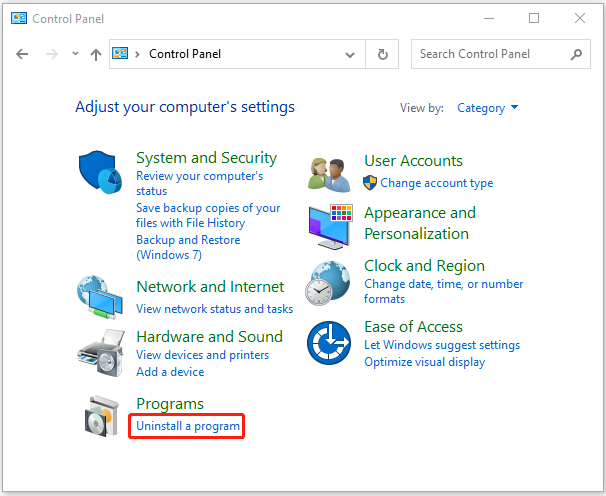Open Appearance and Personalization monitor icon
Image resolution: width=606 pixels, height=496 pixels.
coord(331,227)
